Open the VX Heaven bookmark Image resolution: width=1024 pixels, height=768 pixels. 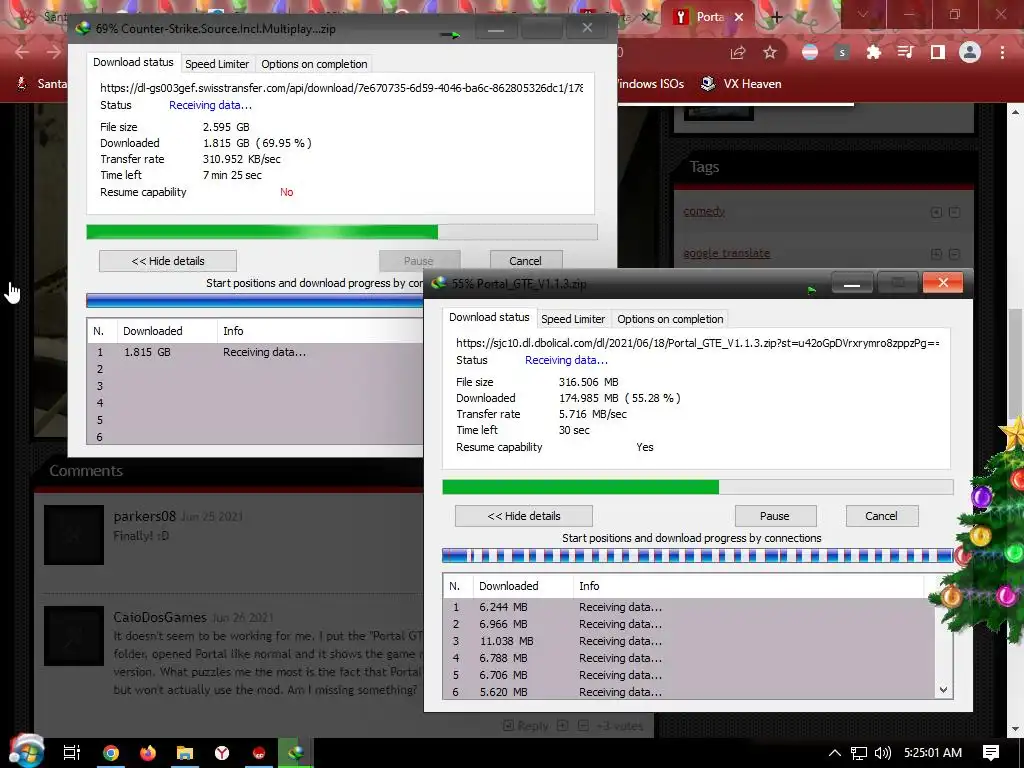point(741,84)
